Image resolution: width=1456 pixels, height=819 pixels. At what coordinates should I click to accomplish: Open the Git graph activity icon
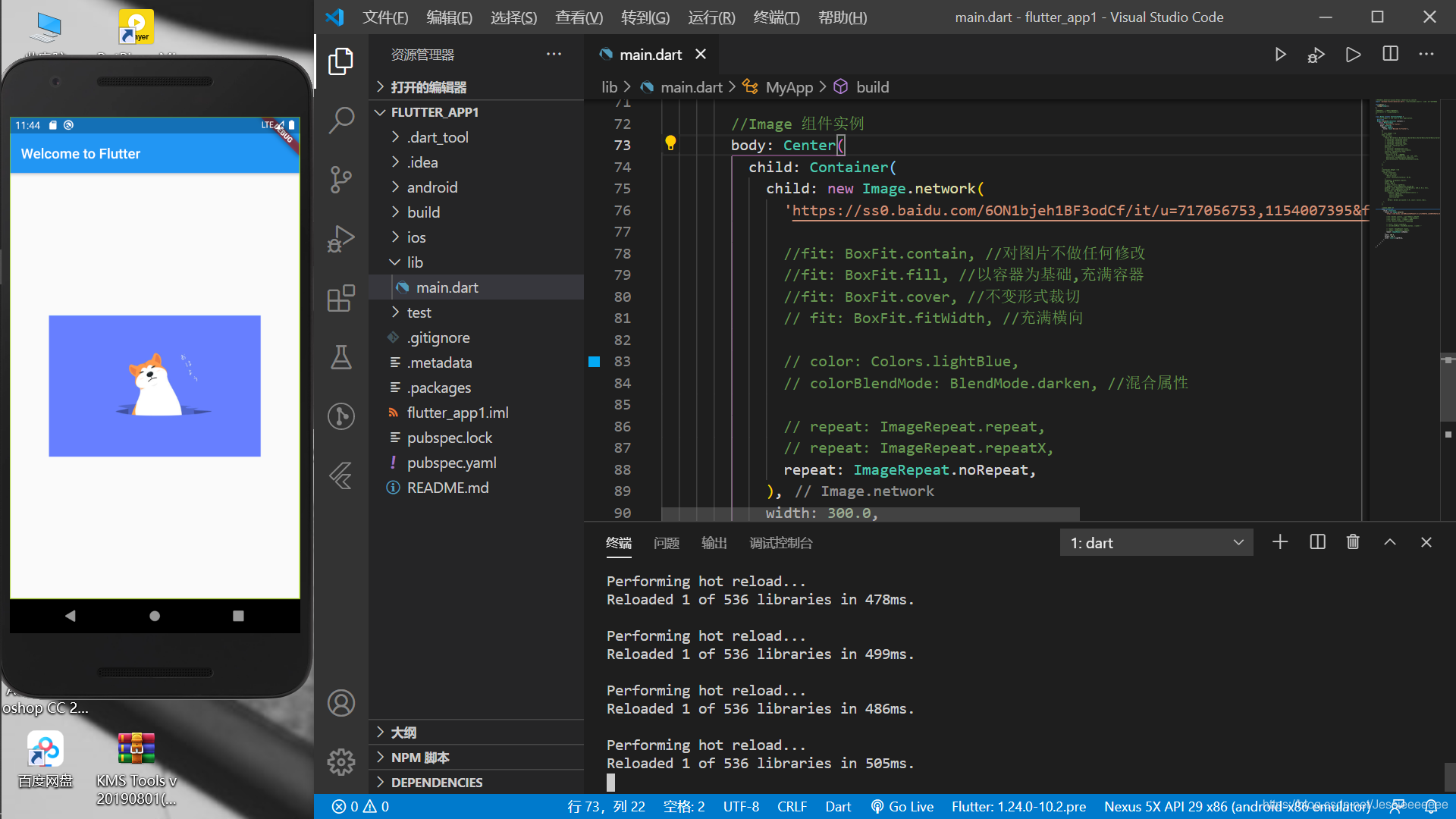coord(341,416)
